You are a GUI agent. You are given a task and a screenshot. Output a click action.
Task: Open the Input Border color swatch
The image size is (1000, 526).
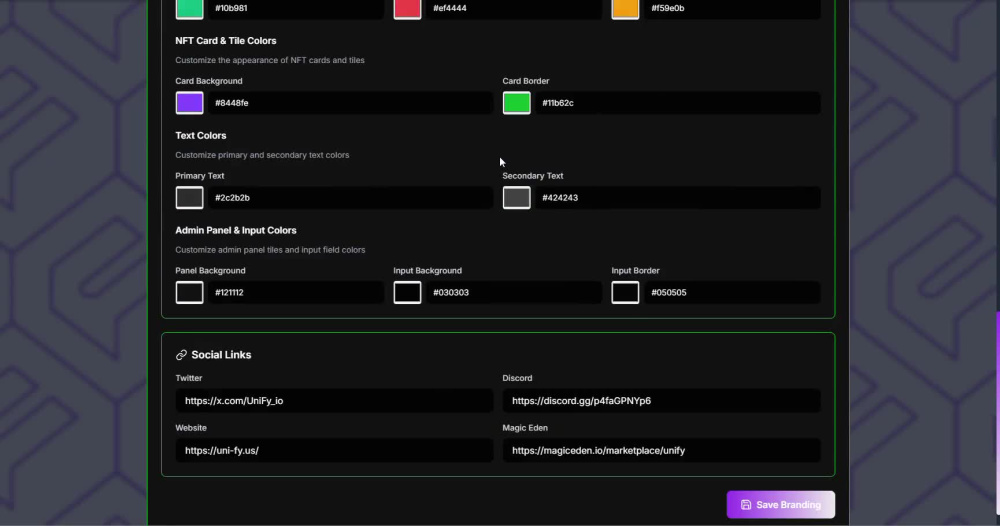(626, 293)
